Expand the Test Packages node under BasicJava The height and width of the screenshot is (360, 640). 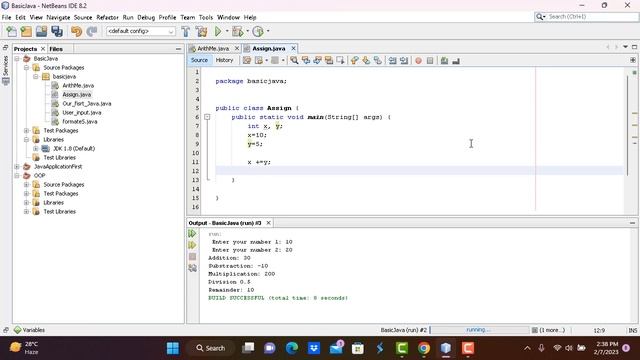click(x=27, y=131)
